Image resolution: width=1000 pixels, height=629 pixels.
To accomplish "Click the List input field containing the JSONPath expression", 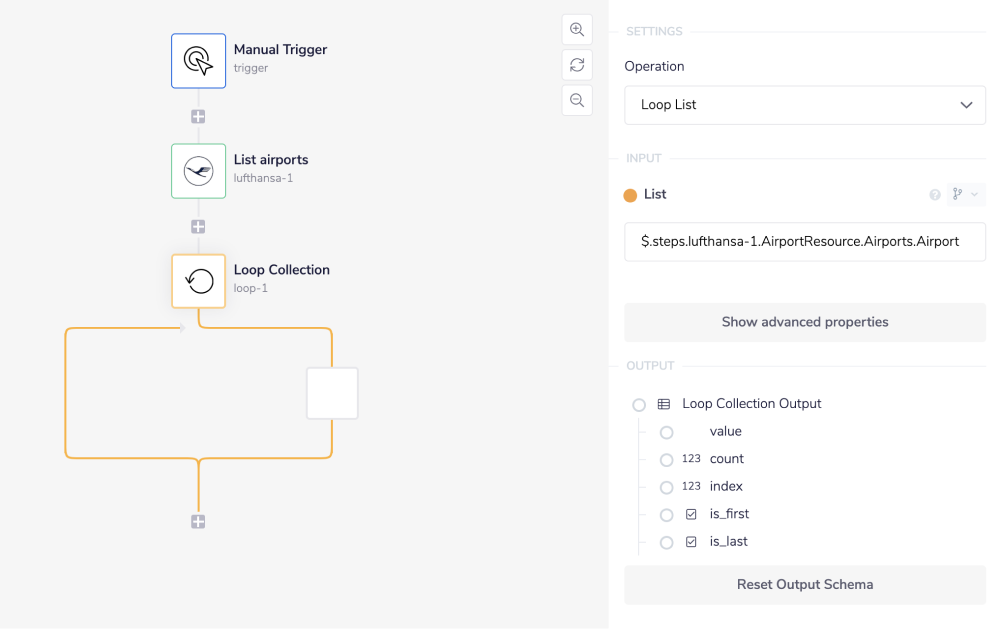I will coord(805,241).
